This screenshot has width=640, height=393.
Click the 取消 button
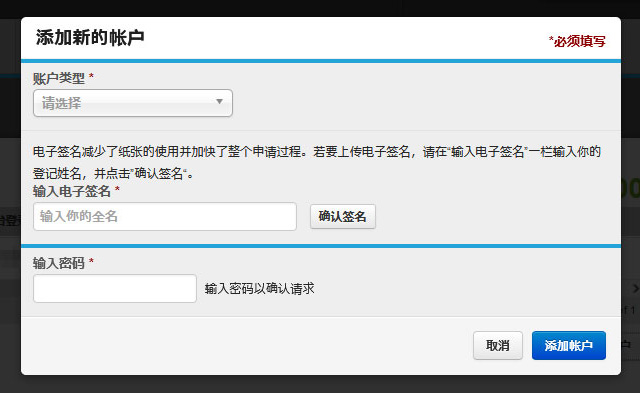click(x=498, y=345)
